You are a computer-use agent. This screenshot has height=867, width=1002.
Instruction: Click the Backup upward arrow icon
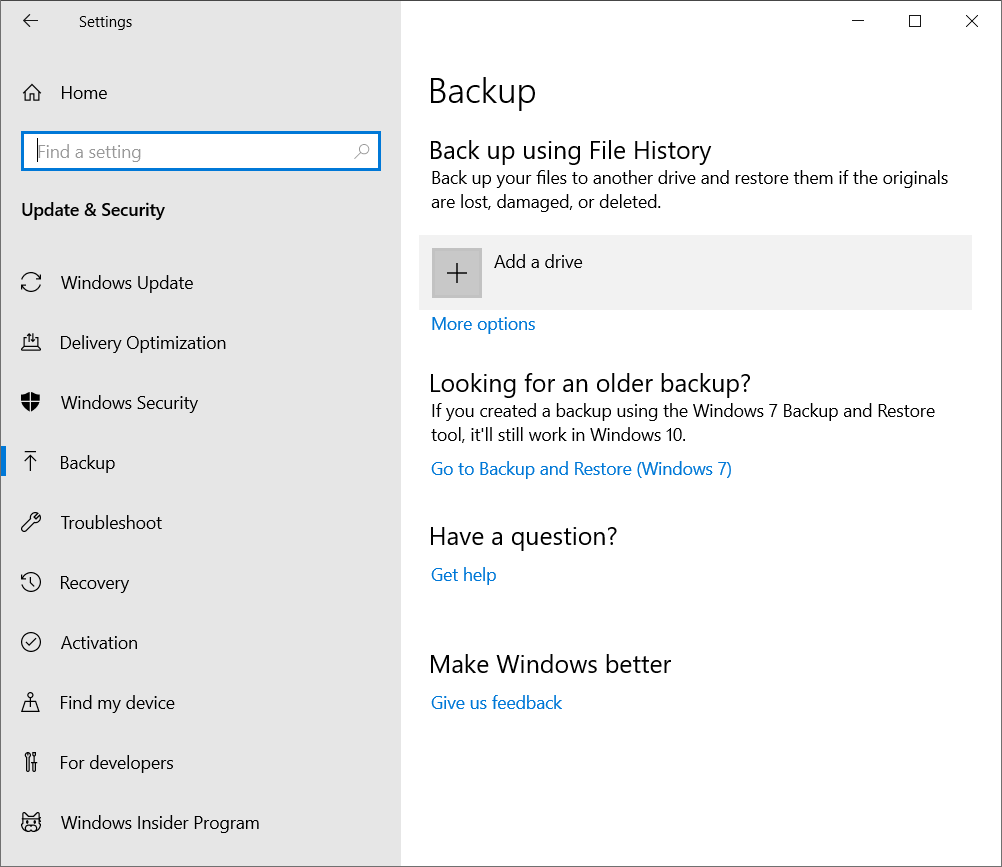click(x=30, y=462)
